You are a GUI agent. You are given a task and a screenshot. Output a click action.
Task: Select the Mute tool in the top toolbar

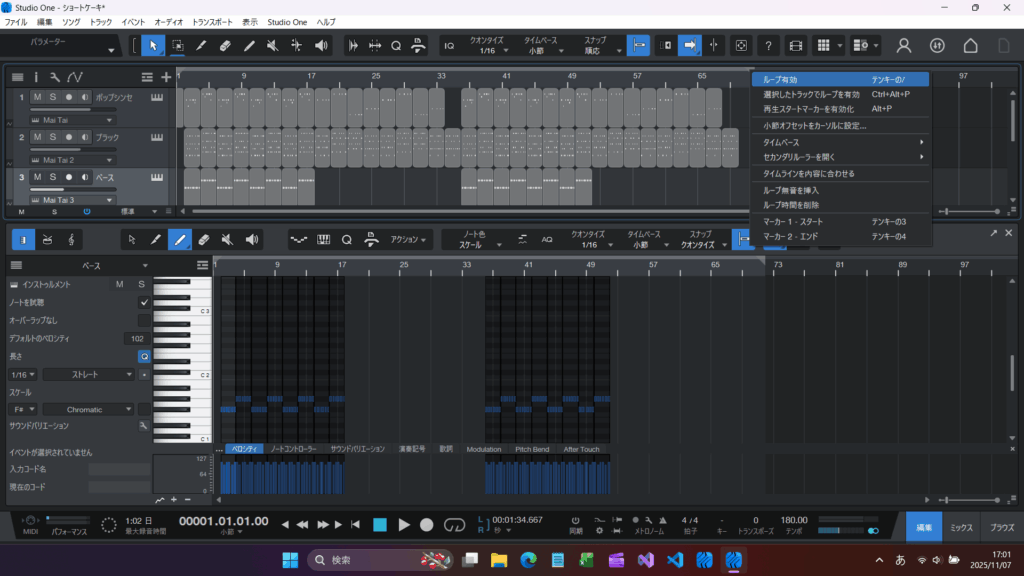[x=273, y=46]
